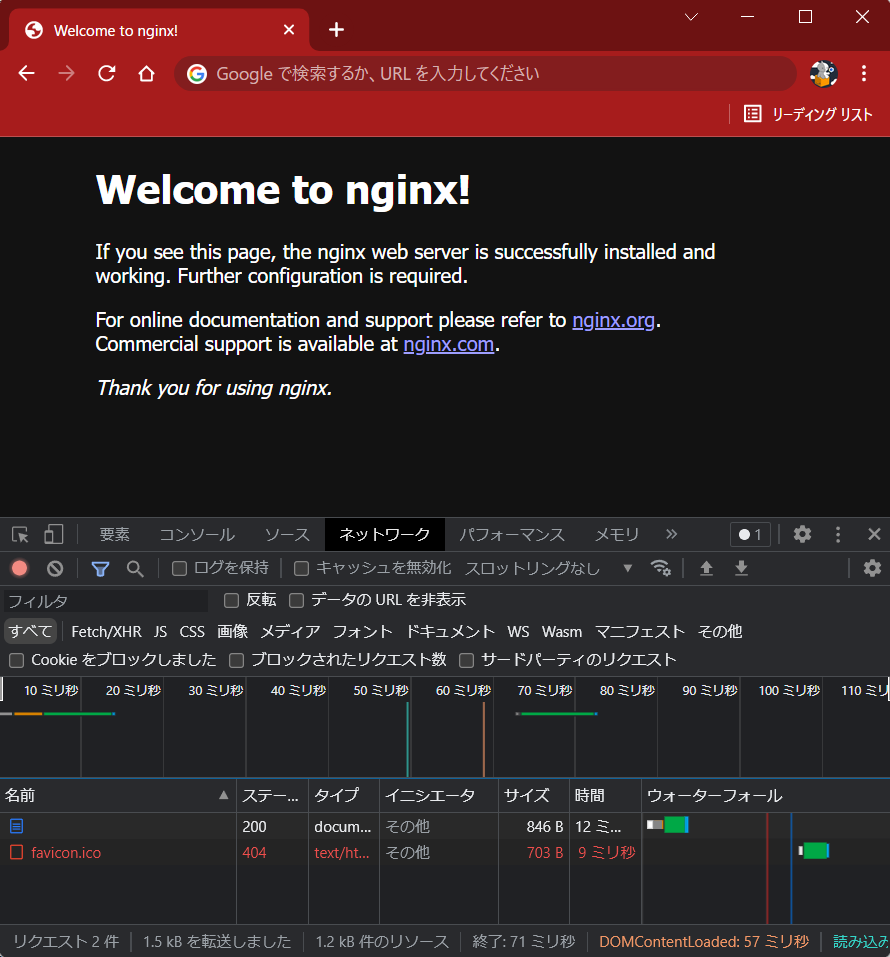Image resolution: width=890 pixels, height=957 pixels.
Task: Export HAR using the download arrow icon
Action: click(741, 568)
